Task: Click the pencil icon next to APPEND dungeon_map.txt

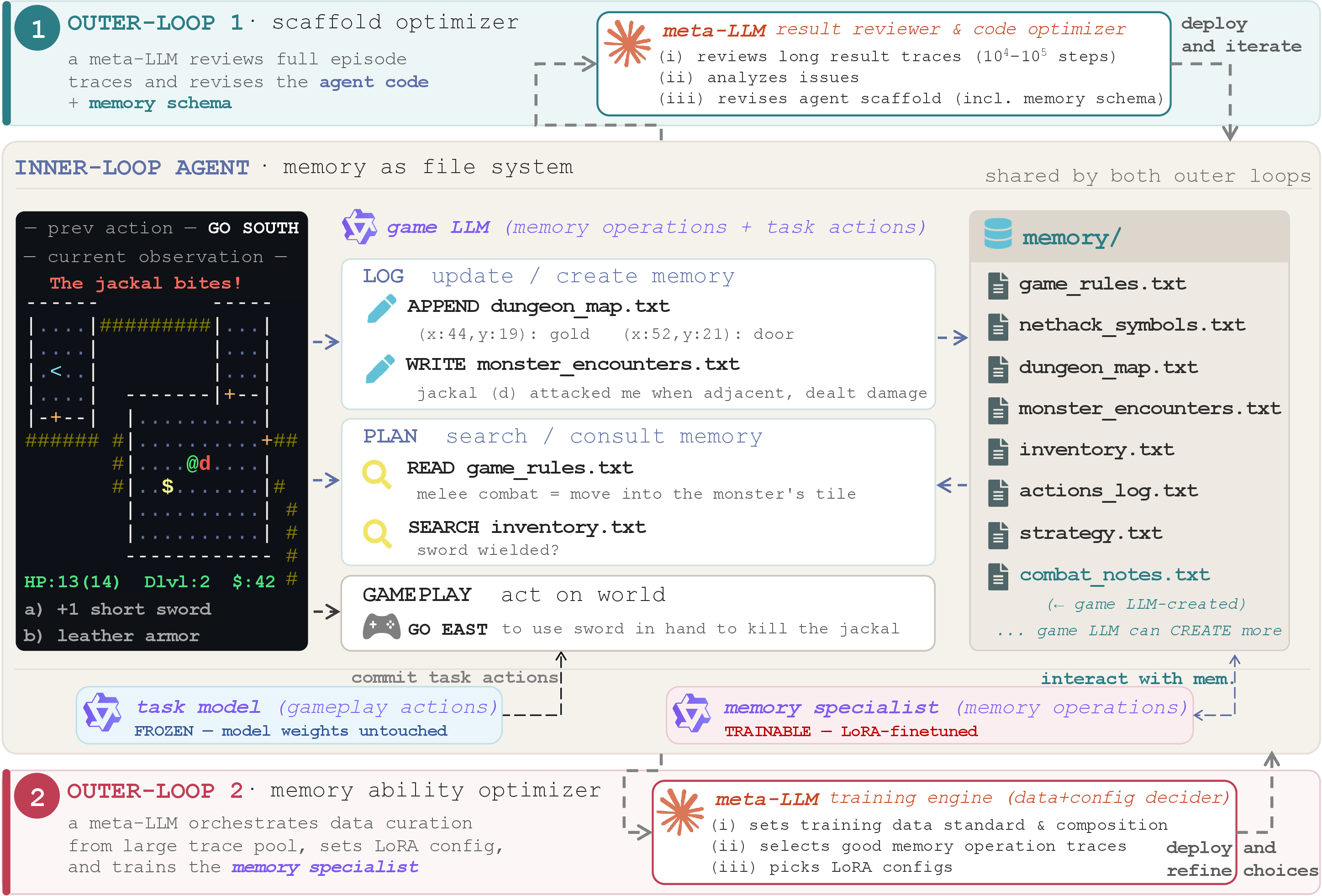Action: [381, 309]
